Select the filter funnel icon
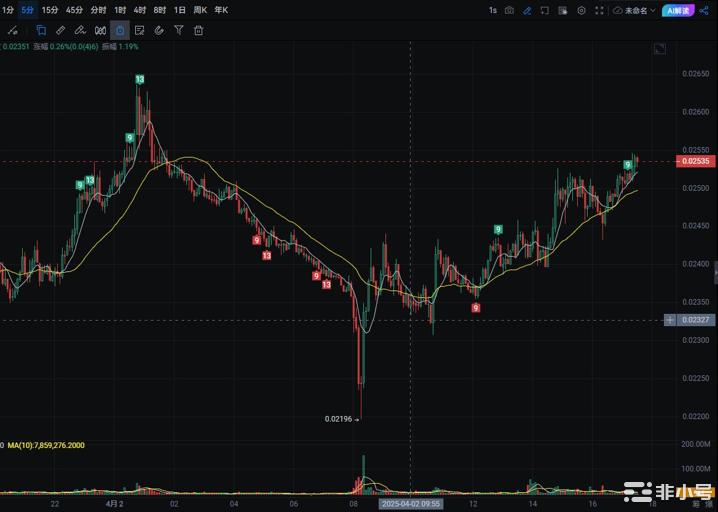Viewport: 718px width, 512px height. click(178, 30)
